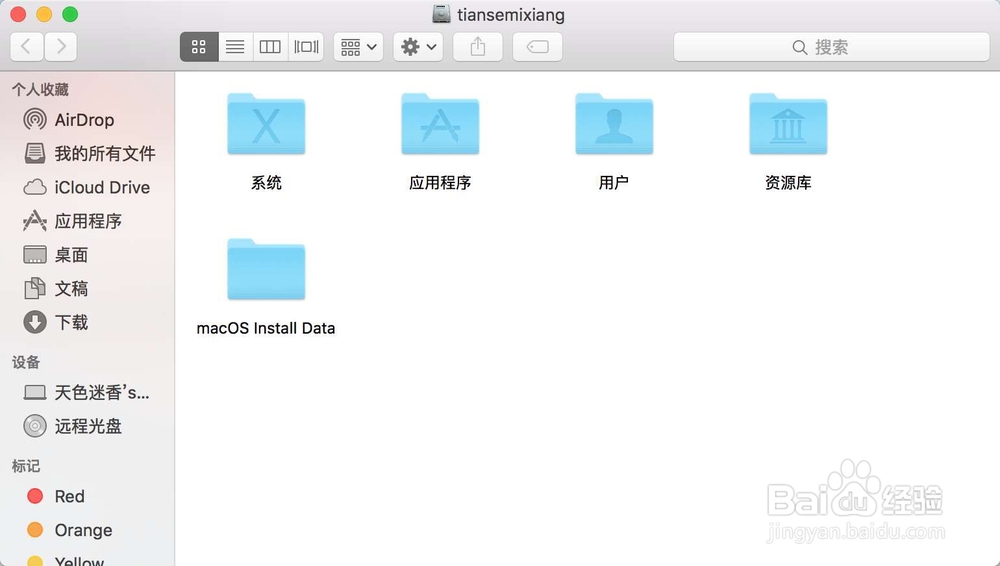The width and height of the screenshot is (1000, 566).
Task: Select the 用户 folder icon
Action: click(x=614, y=124)
